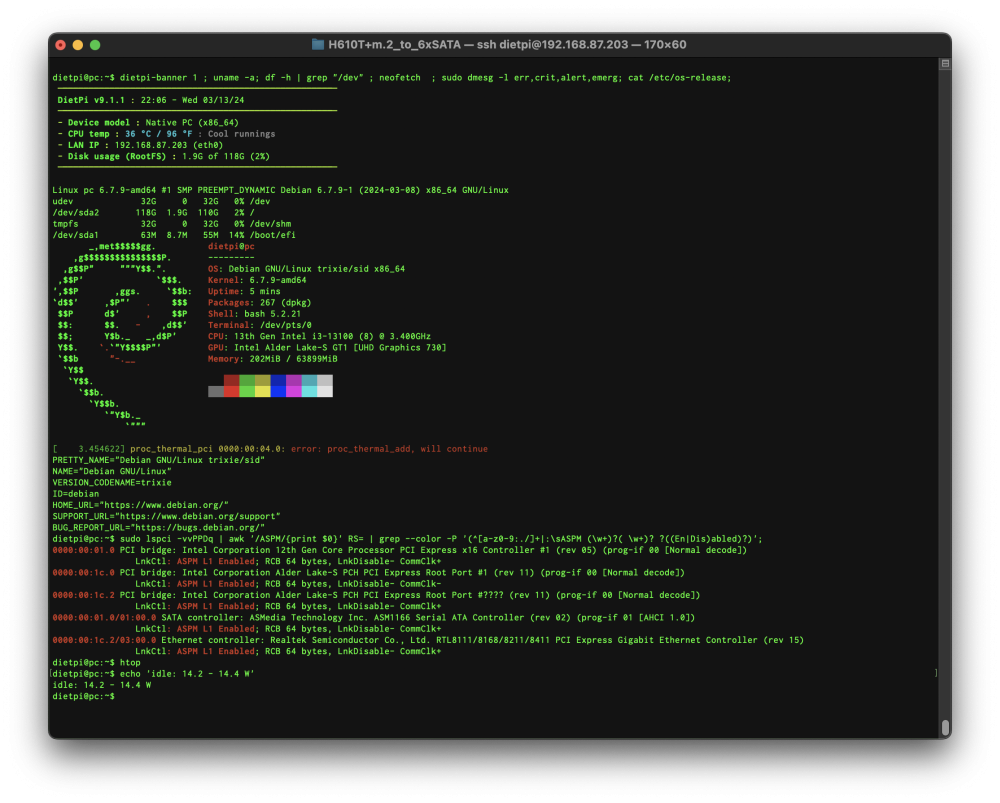
Task: Click 'Packages: 267 (dpkg)' line
Action: (260, 302)
